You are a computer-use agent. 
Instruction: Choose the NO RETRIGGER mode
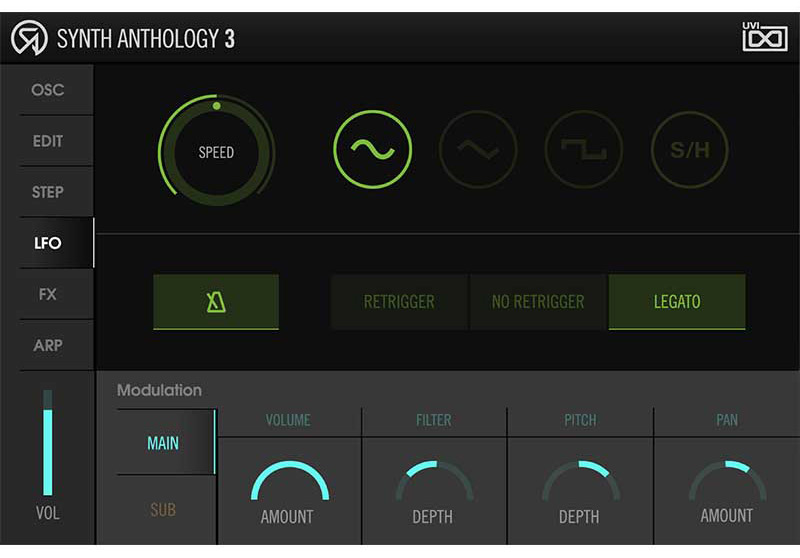coord(538,302)
